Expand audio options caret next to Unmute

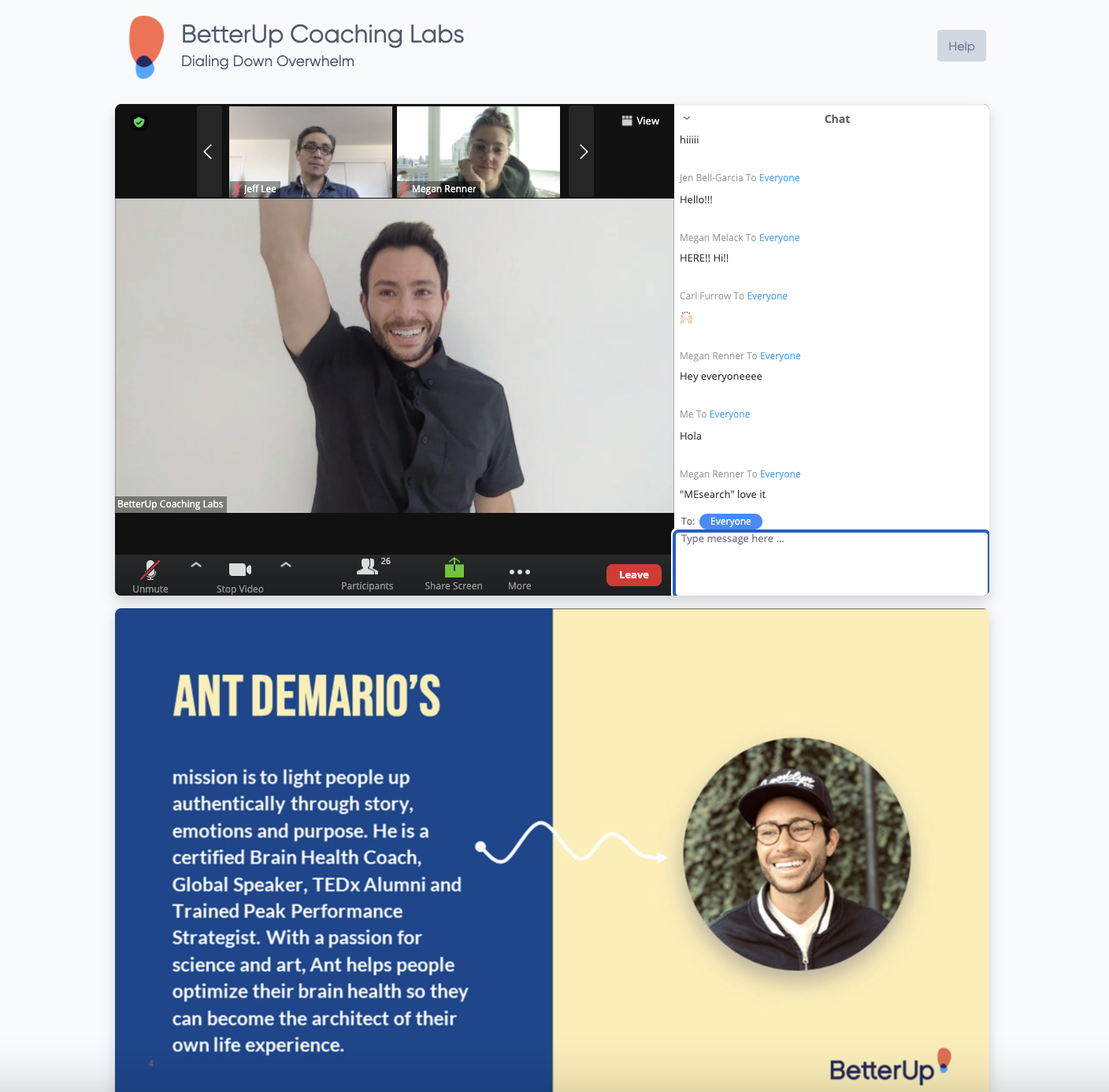tap(196, 564)
